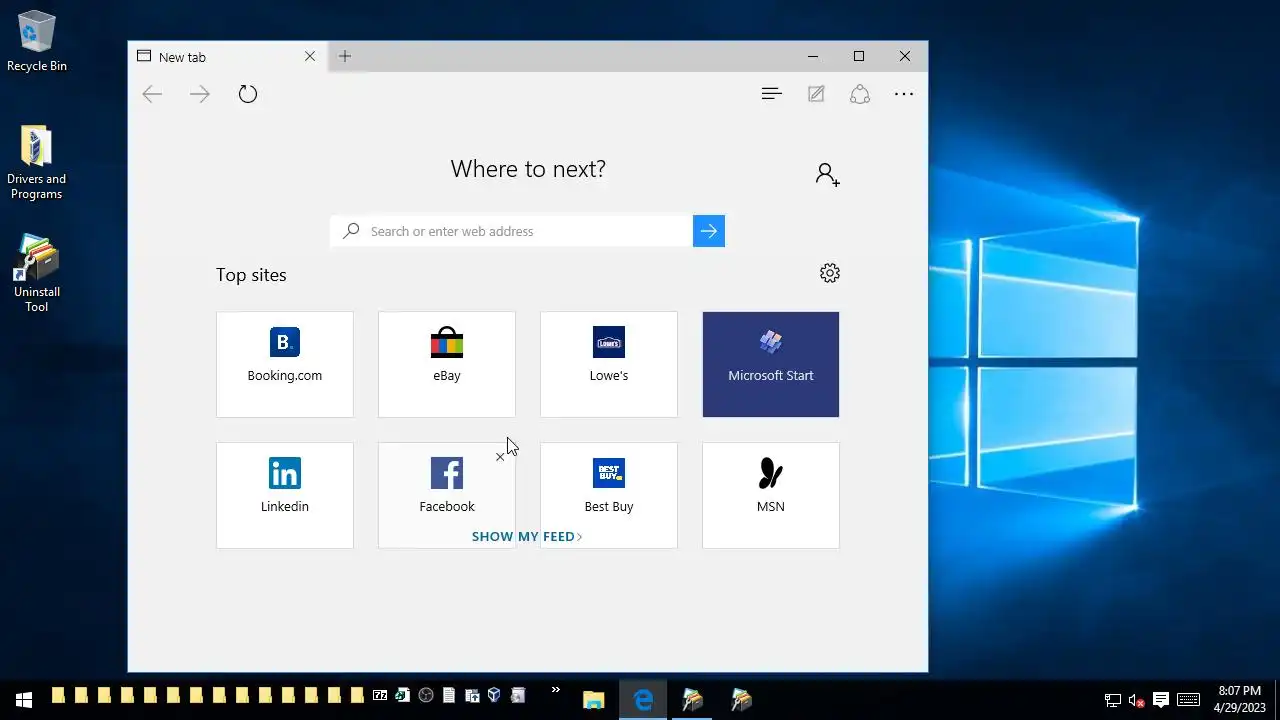This screenshot has height=720, width=1280.
Task: Click the Search or enter web address field
Action: pyautogui.click(x=511, y=231)
